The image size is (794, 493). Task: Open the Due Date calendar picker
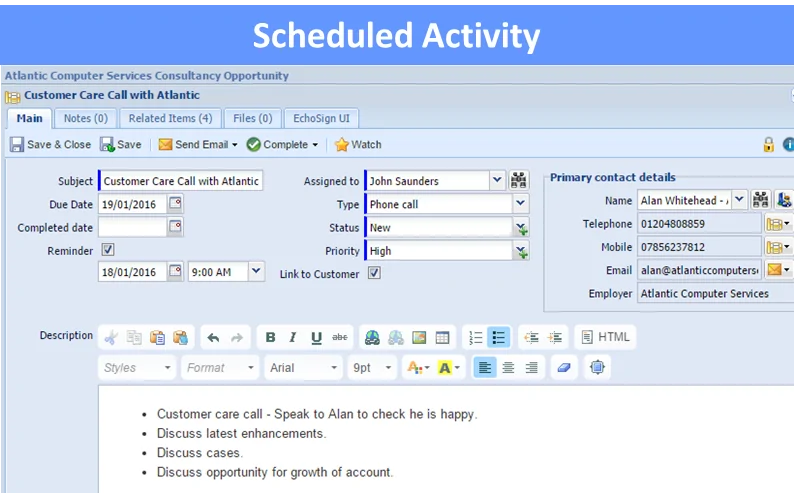tap(175, 204)
